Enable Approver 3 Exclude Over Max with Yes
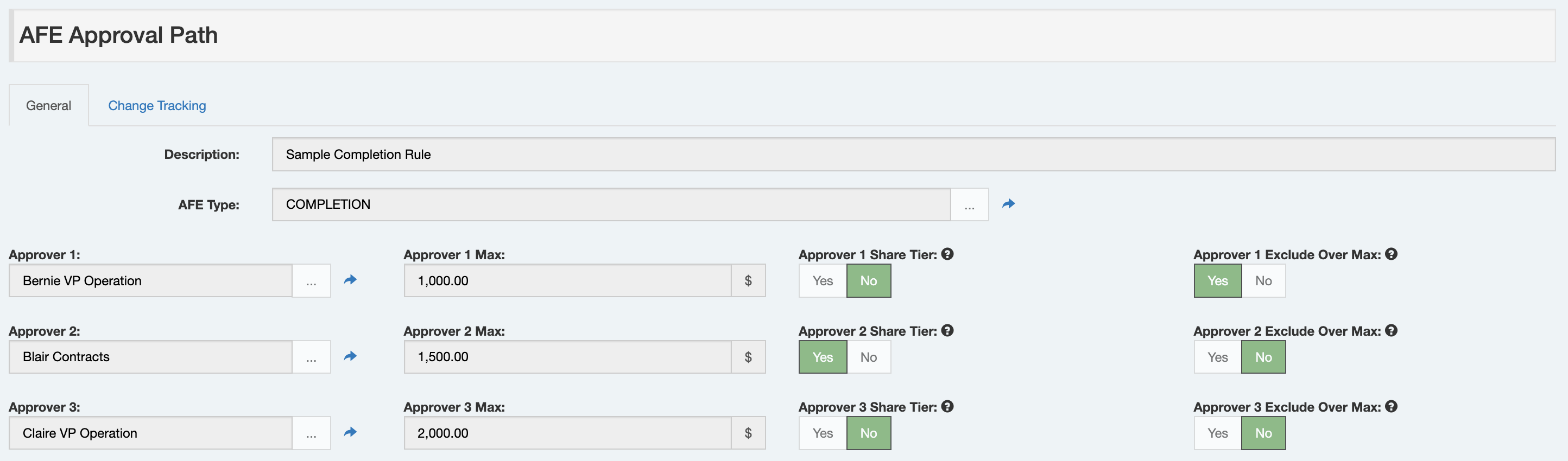 tap(1217, 433)
